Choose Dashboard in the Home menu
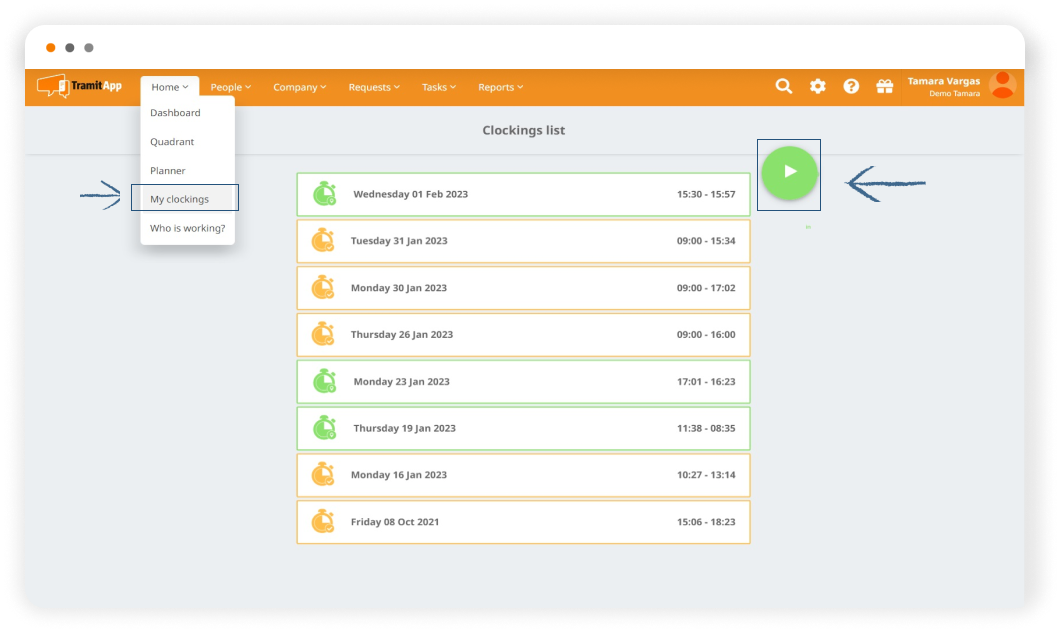 (x=176, y=113)
